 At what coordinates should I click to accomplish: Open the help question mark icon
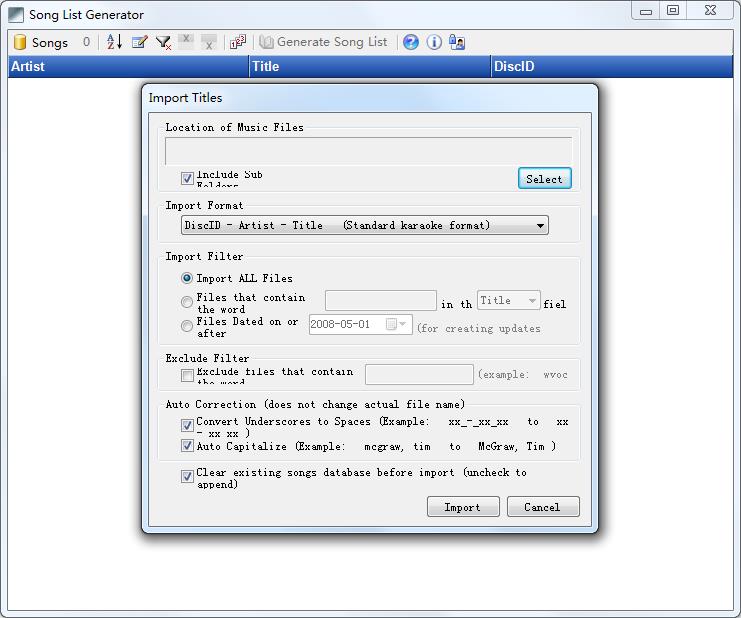pos(411,42)
